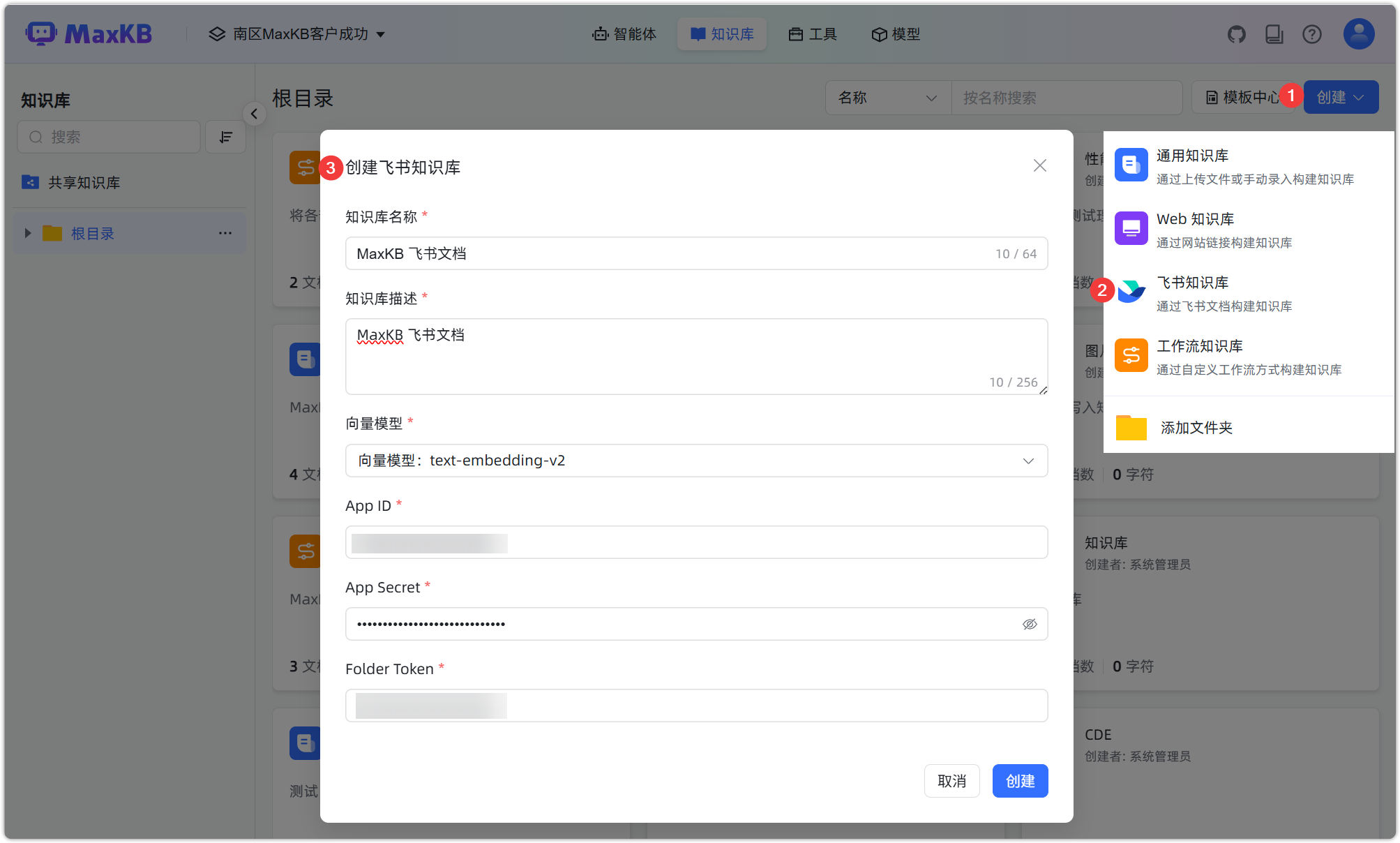Expand the 根目录 folder tree
Viewport: 1400px width, 843px height.
coord(28,233)
